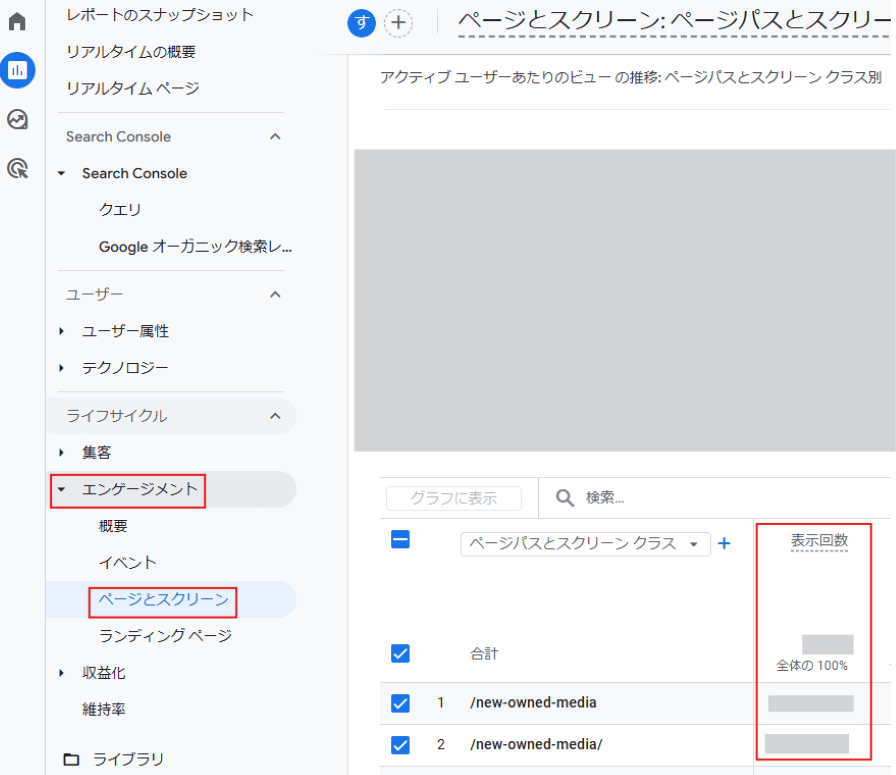Open the Home icon in left rail
Screen dimensions: 896x775
pos(17,22)
